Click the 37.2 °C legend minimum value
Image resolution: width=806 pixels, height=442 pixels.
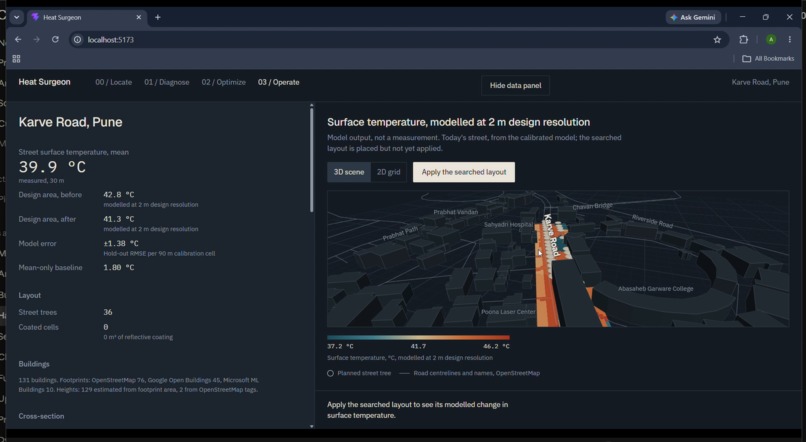[x=340, y=346]
